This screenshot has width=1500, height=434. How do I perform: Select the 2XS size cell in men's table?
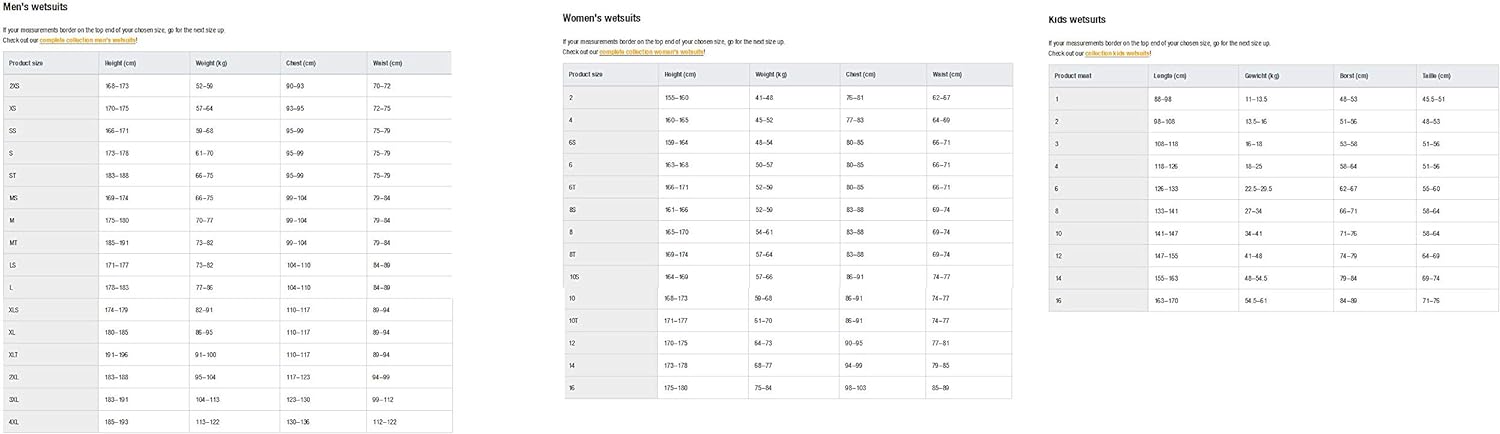[x=15, y=86]
